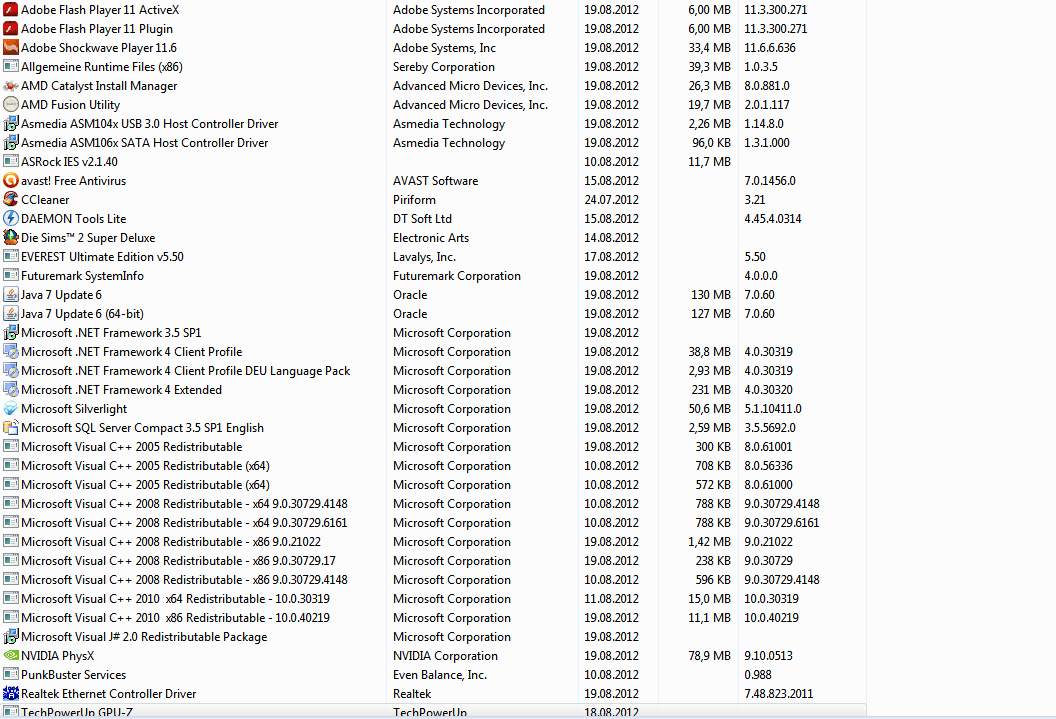The image size is (1056, 719).
Task: Click the DAEMON Tools Lite icon
Action: tap(10, 218)
